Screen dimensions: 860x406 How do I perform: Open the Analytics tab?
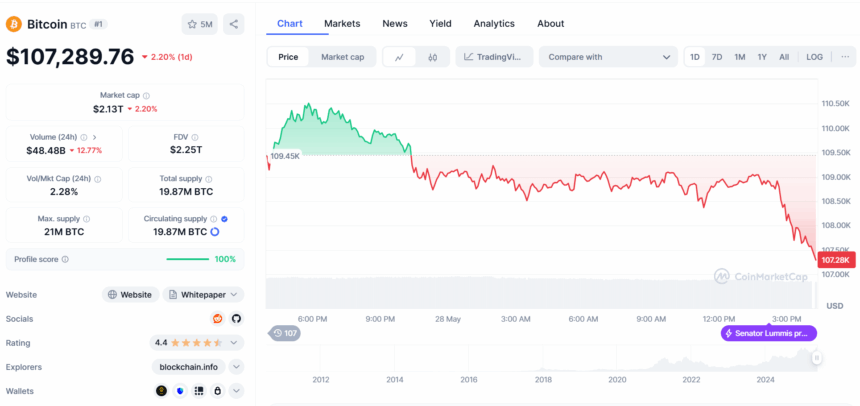click(x=494, y=23)
